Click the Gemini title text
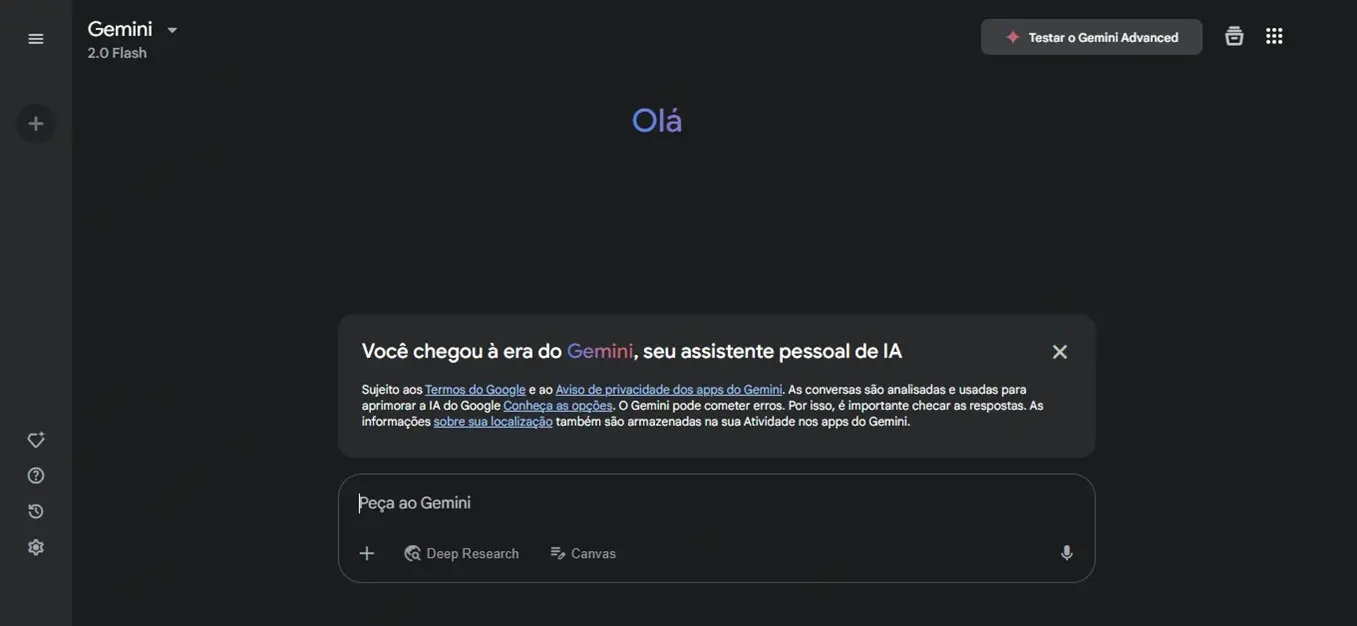The width and height of the screenshot is (1357, 626). (x=120, y=29)
